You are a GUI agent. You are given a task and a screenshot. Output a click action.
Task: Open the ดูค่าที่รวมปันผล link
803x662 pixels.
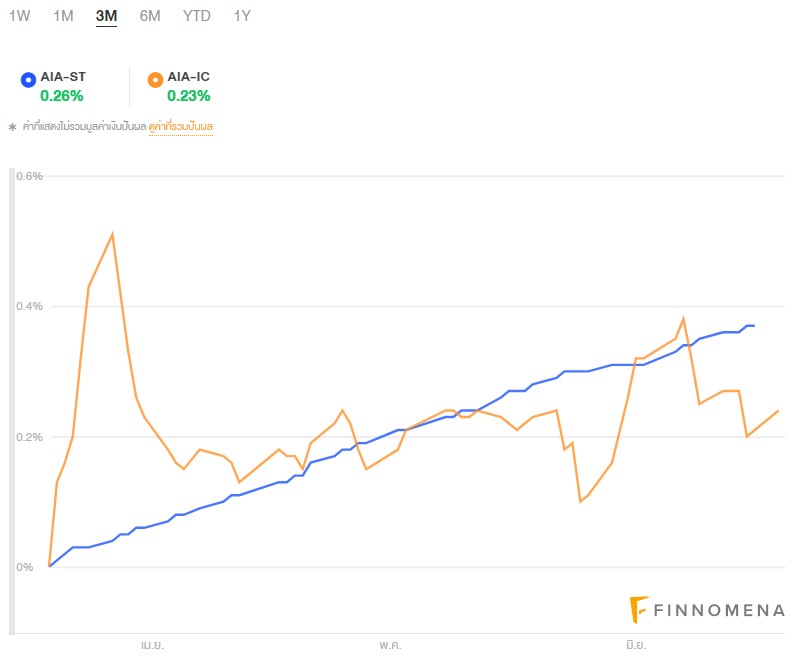point(181,127)
